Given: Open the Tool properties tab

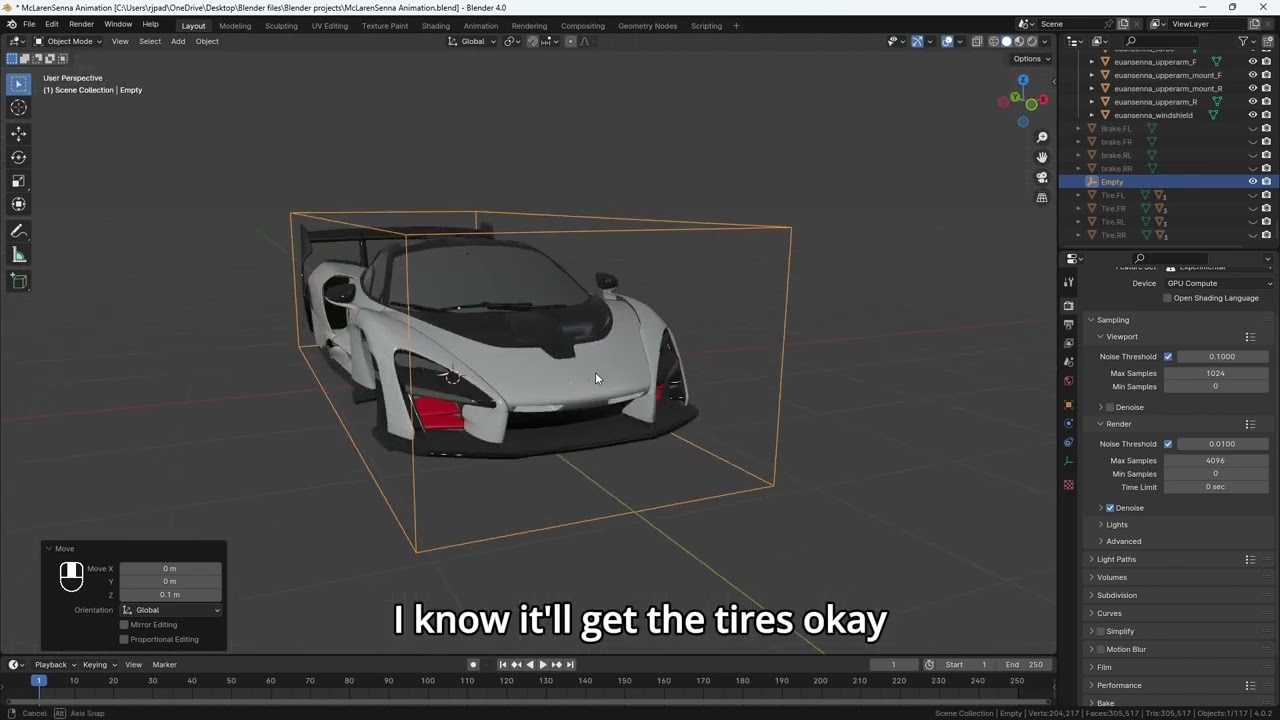Looking at the screenshot, I should 1068,282.
